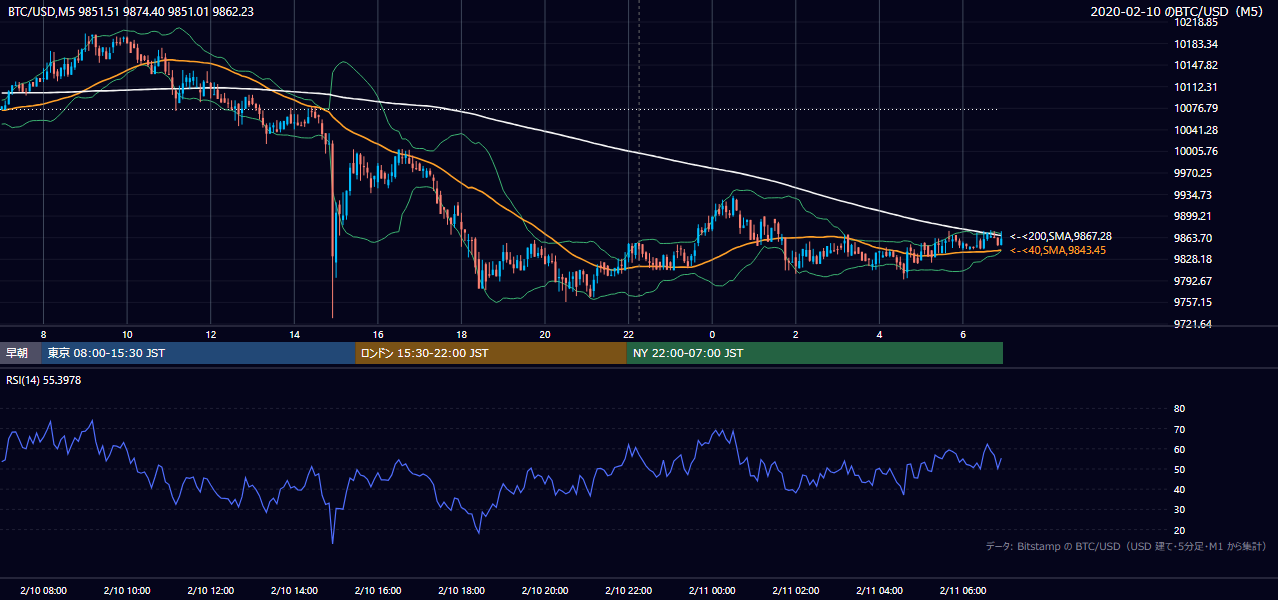Click the hour label 18 under price chart

point(461,334)
